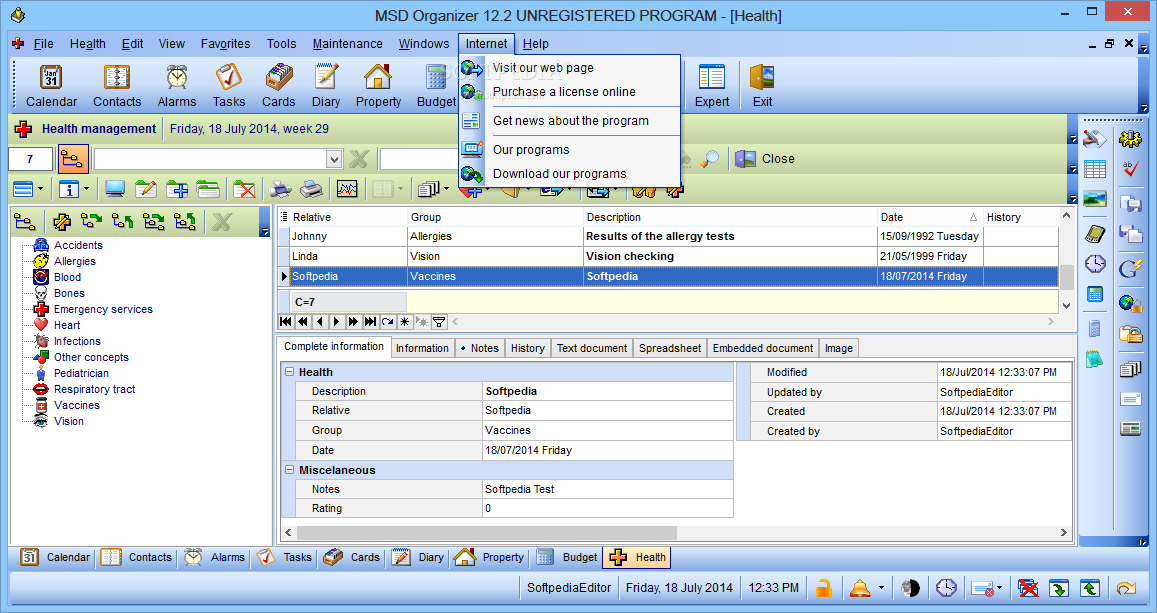Select Get news about the program
1157x613 pixels.
point(570,121)
